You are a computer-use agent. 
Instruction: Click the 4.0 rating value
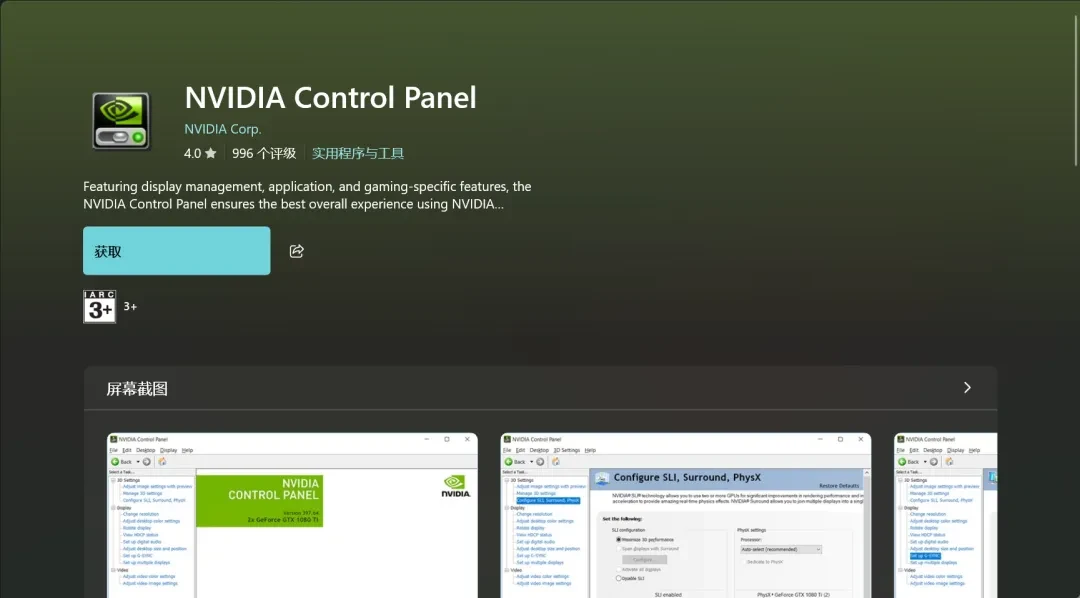click(192, 153)
